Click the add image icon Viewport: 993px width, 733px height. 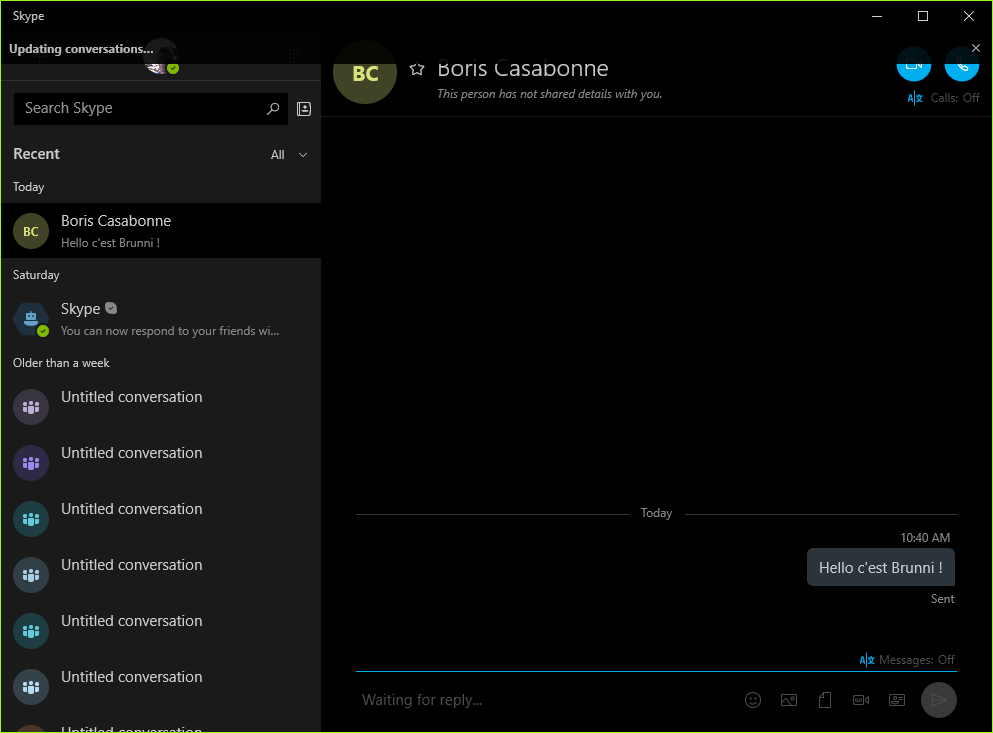(x=789, y=700)
